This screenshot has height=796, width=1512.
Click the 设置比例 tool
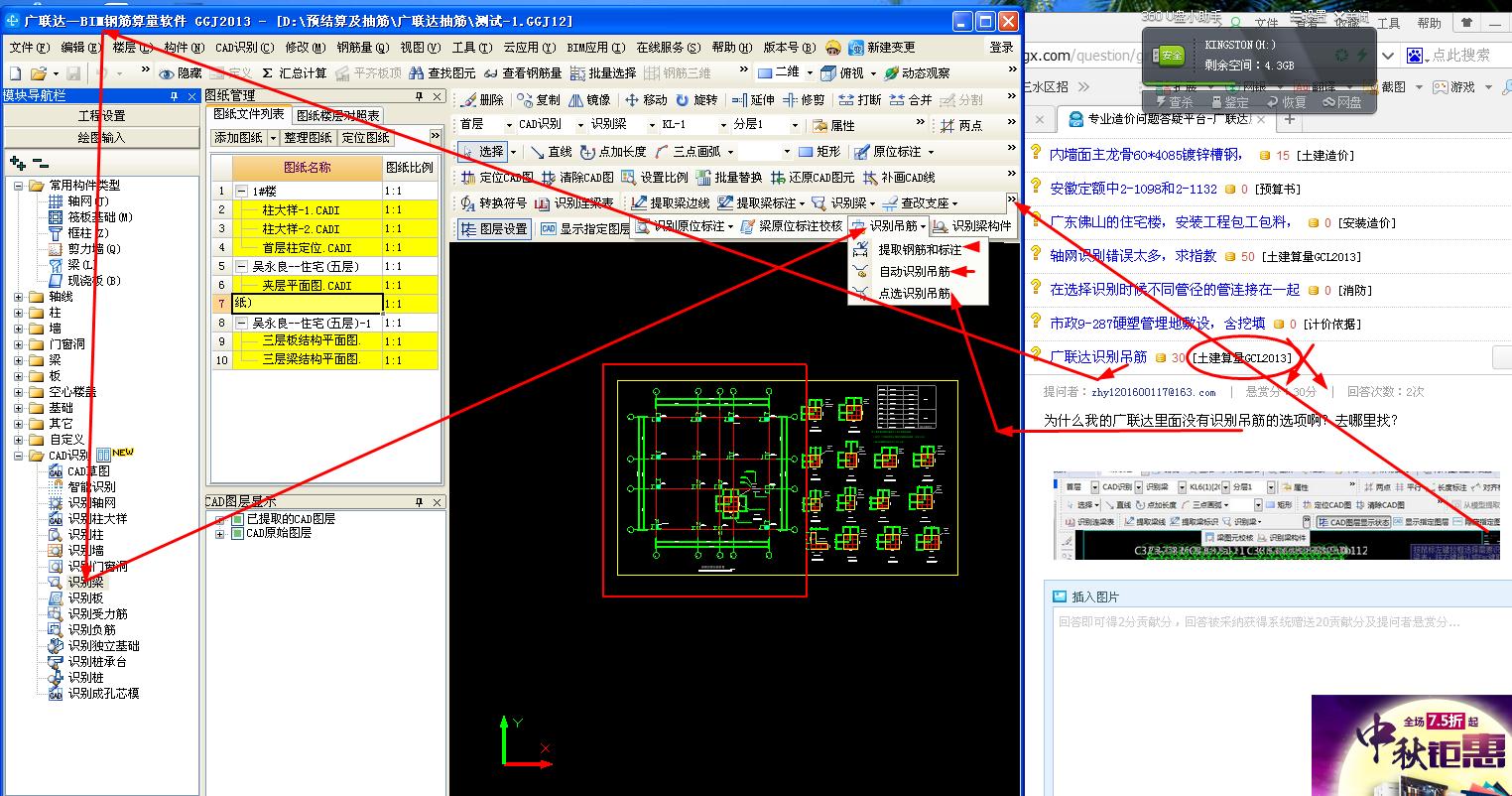pos(655,178)
